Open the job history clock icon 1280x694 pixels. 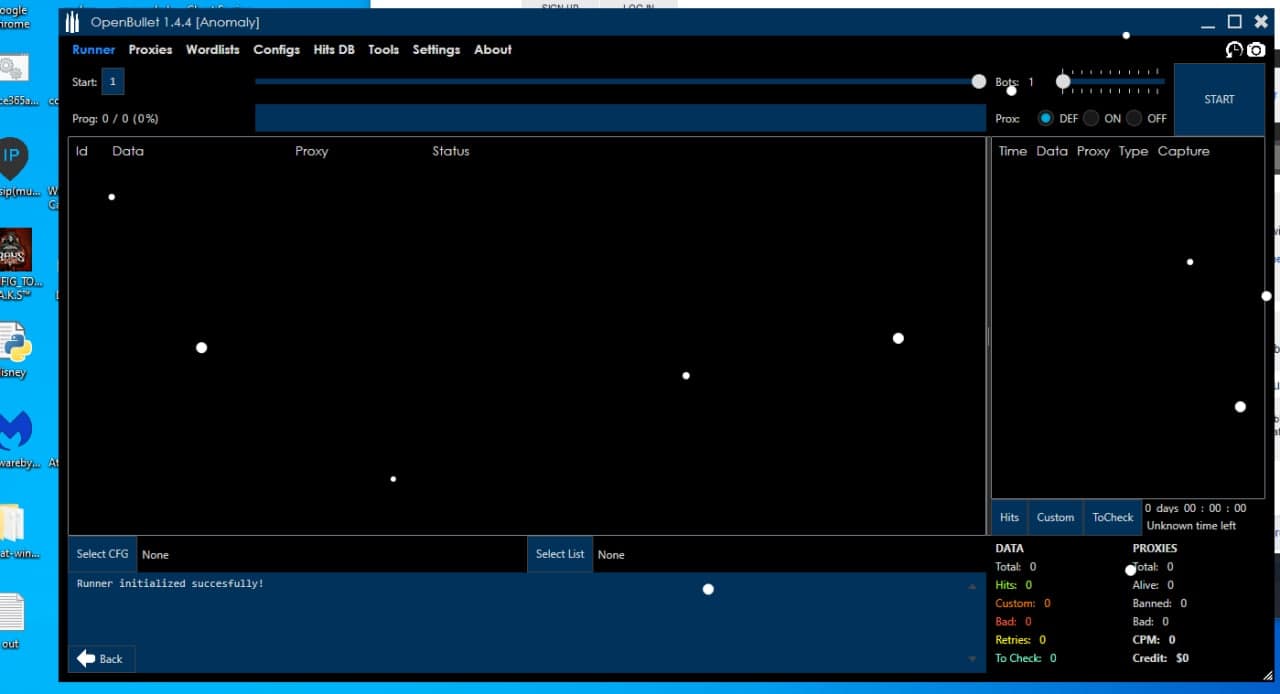[x=1235, y=49]
